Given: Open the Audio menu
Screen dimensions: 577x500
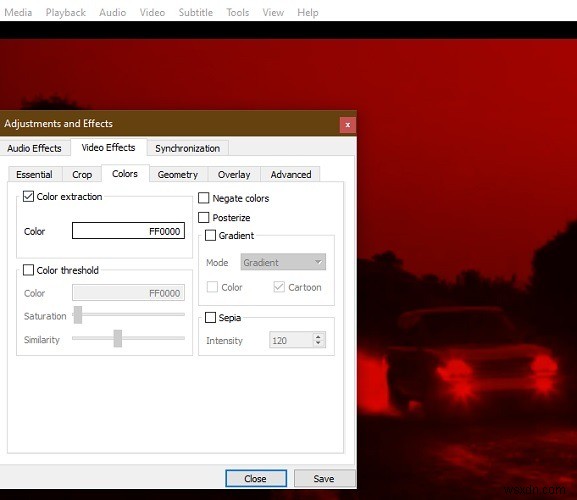Looking at the screenshot, I should pyautogui.click(x=113, y=13).
